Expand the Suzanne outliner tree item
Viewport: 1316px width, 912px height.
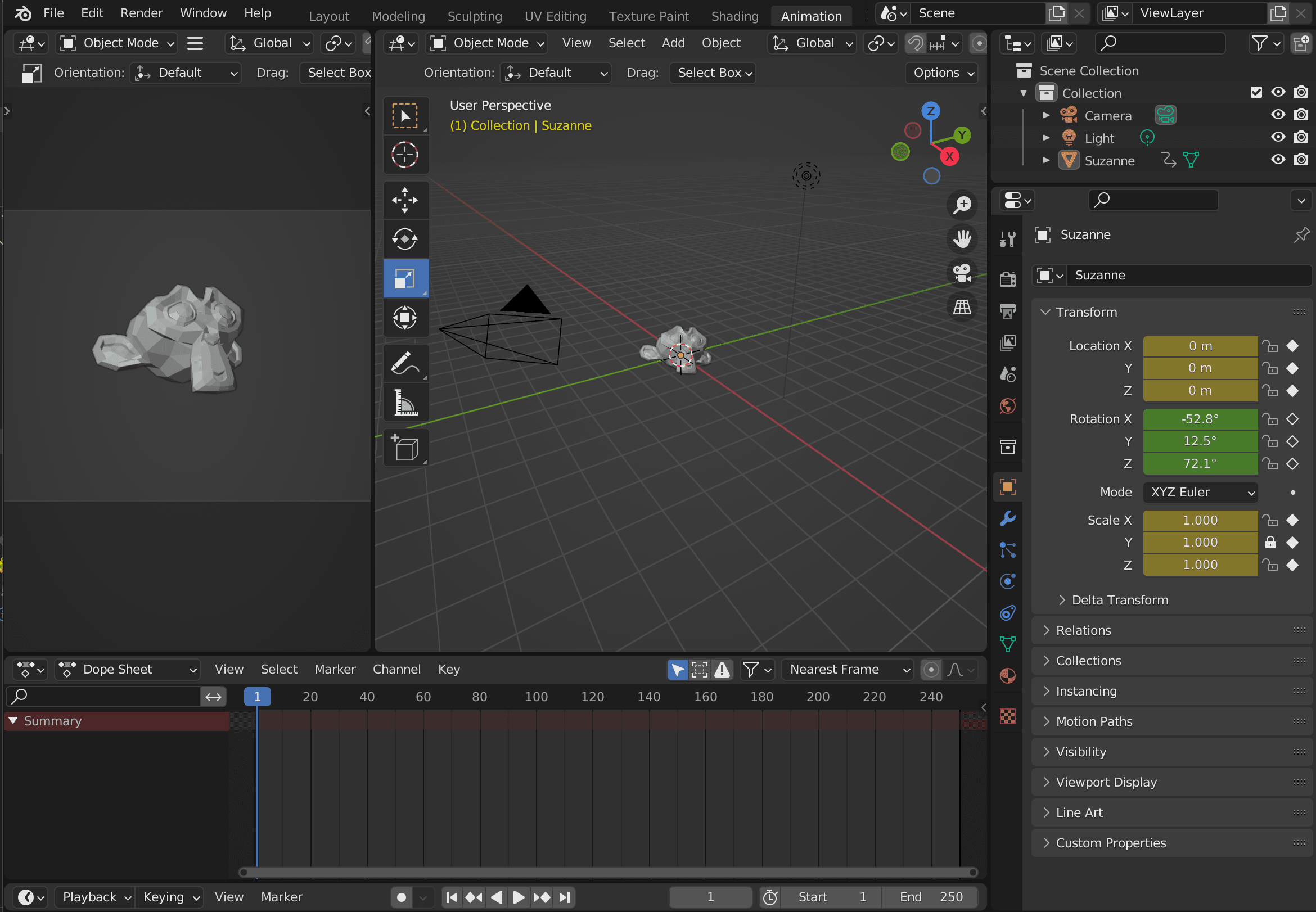(x=1046, y=160)
